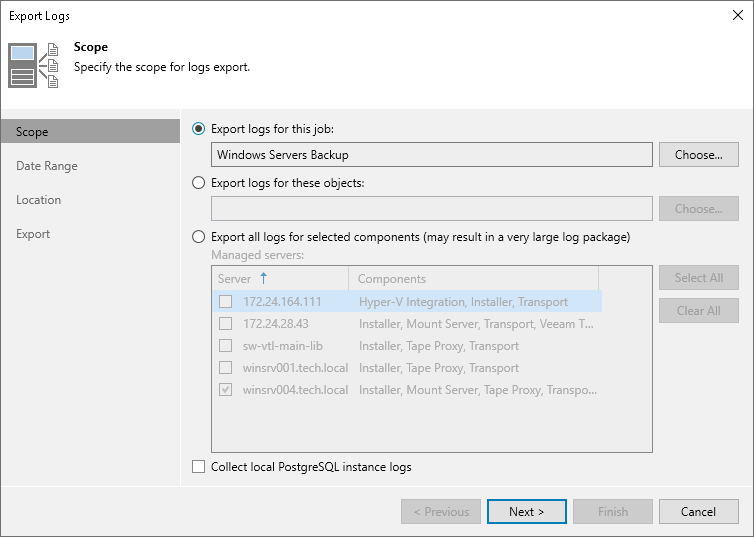
Task: Click sw-vtl-main-lib components cell
Action: point(439,346)
